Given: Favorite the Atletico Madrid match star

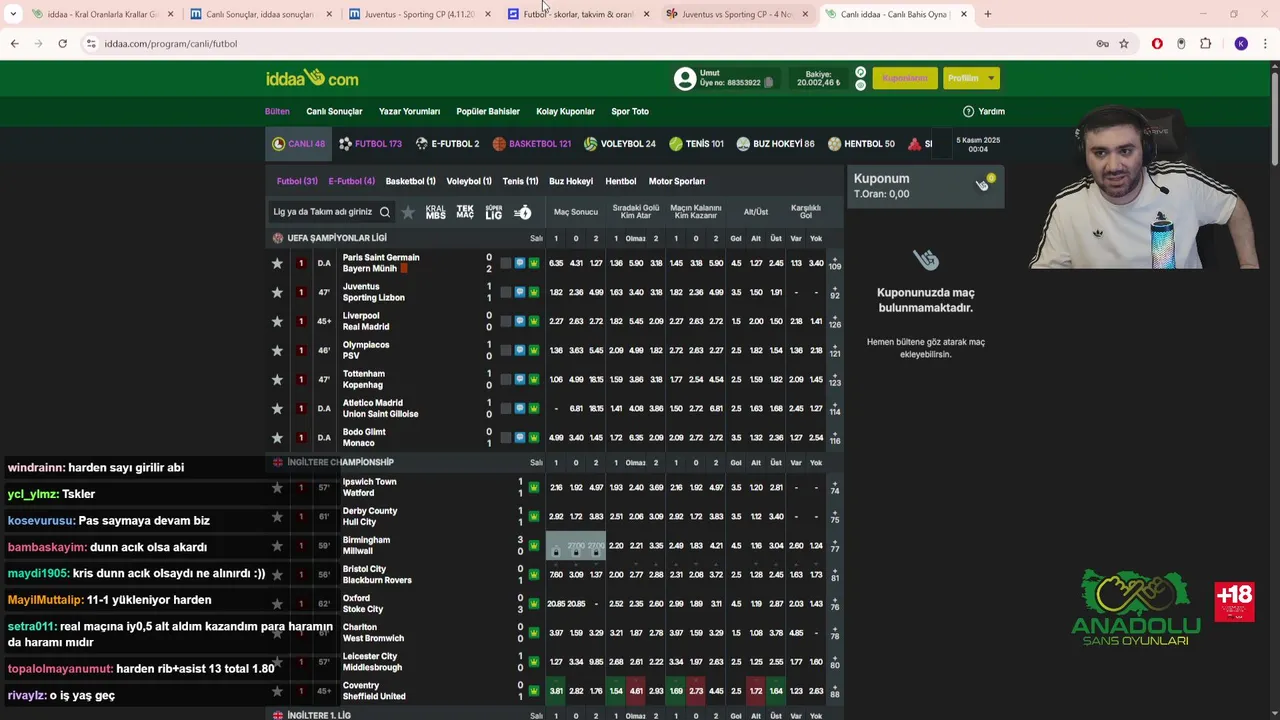Looking at the screenshot, I should [277, 408].
